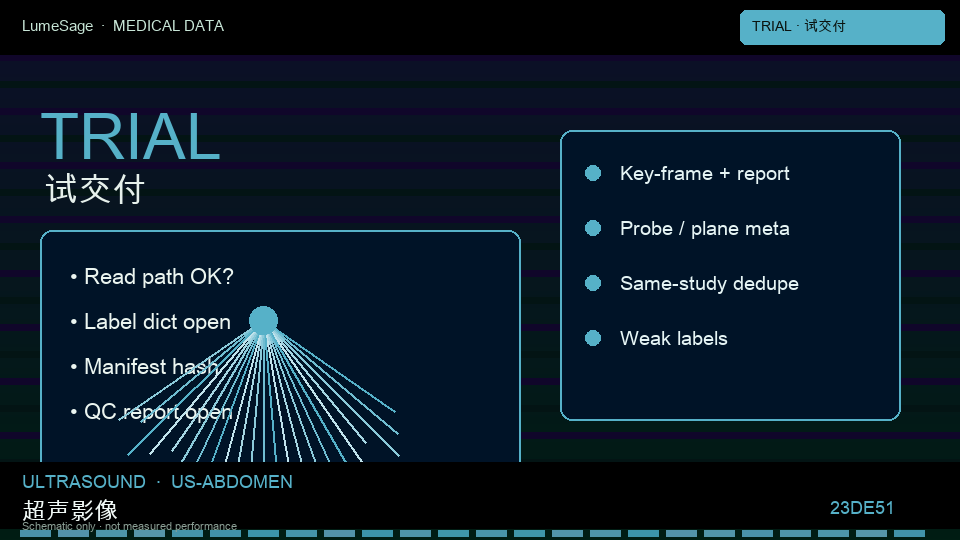Click the TRIAL · 试交付 badge button
This screenshot has width=960, height=540.
842,27
